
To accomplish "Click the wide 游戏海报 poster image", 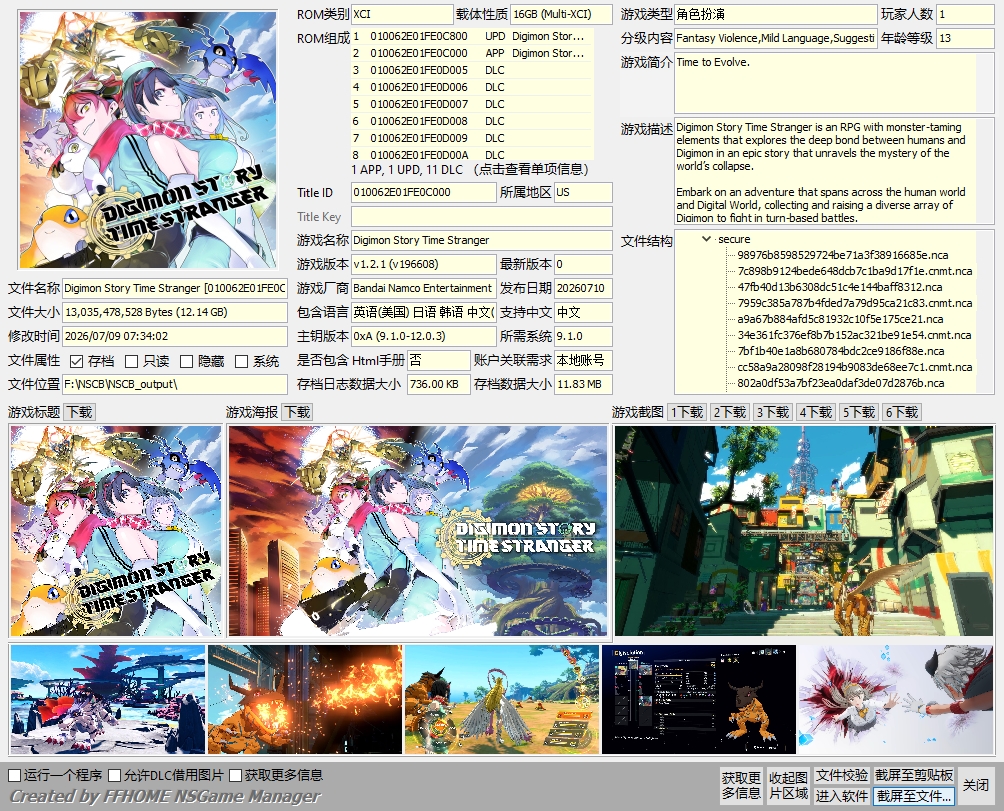I will [x=417, y=531].
